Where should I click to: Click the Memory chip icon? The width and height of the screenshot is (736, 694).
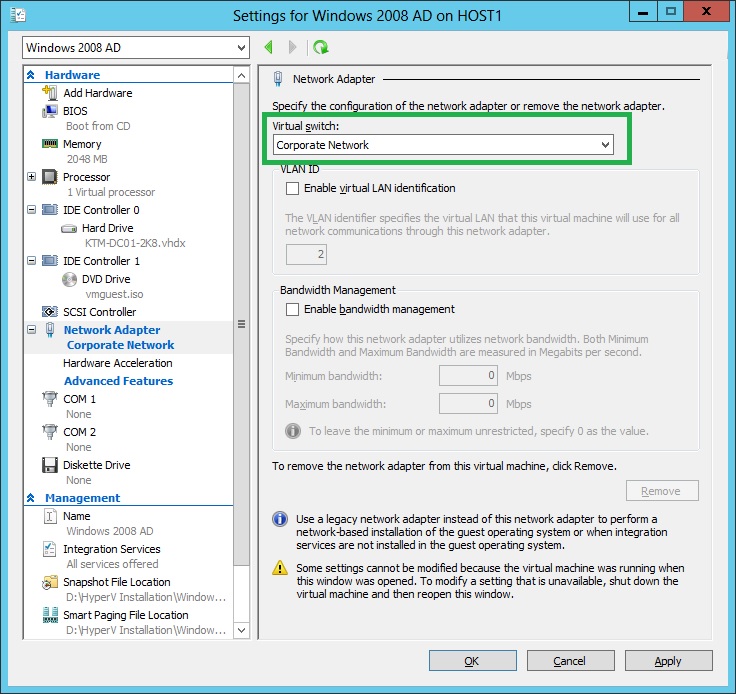point(49,144)
